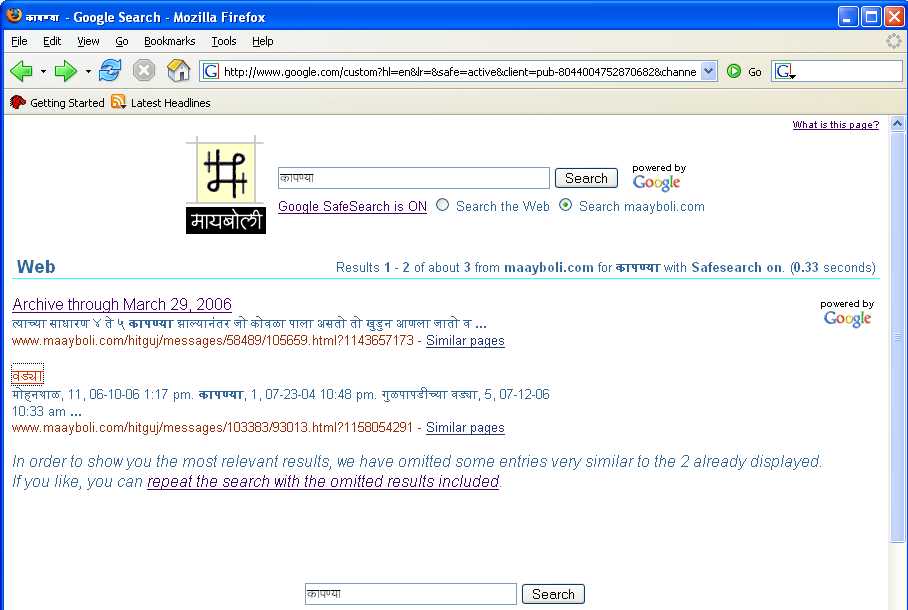Image resolution: width=908 pixels, height=610 pixels.
Task: Click the Latest Headlines bookmark label
Action: tap(171, 103)
